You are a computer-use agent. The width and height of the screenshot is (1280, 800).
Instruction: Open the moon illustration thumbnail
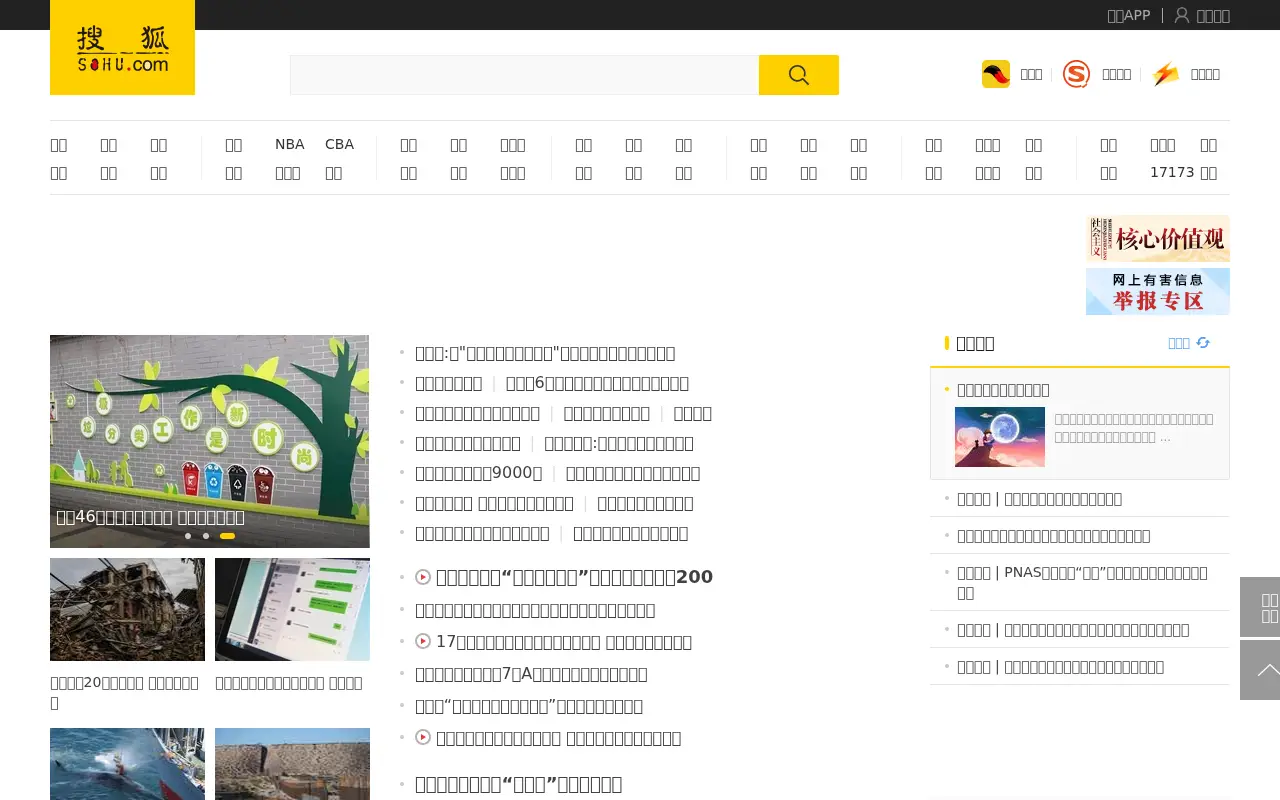[1000, 437]
